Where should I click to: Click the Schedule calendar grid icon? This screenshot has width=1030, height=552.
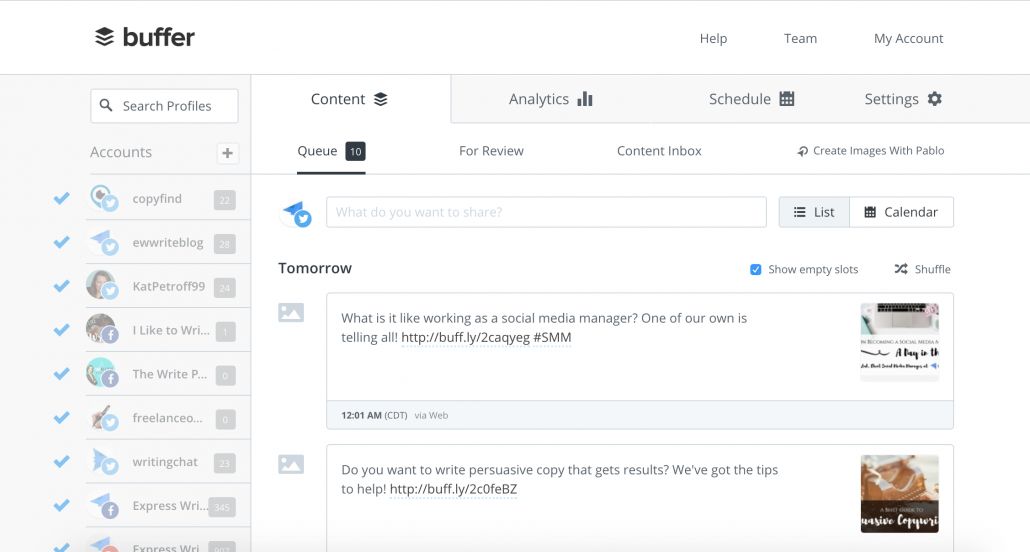[787, 99]
